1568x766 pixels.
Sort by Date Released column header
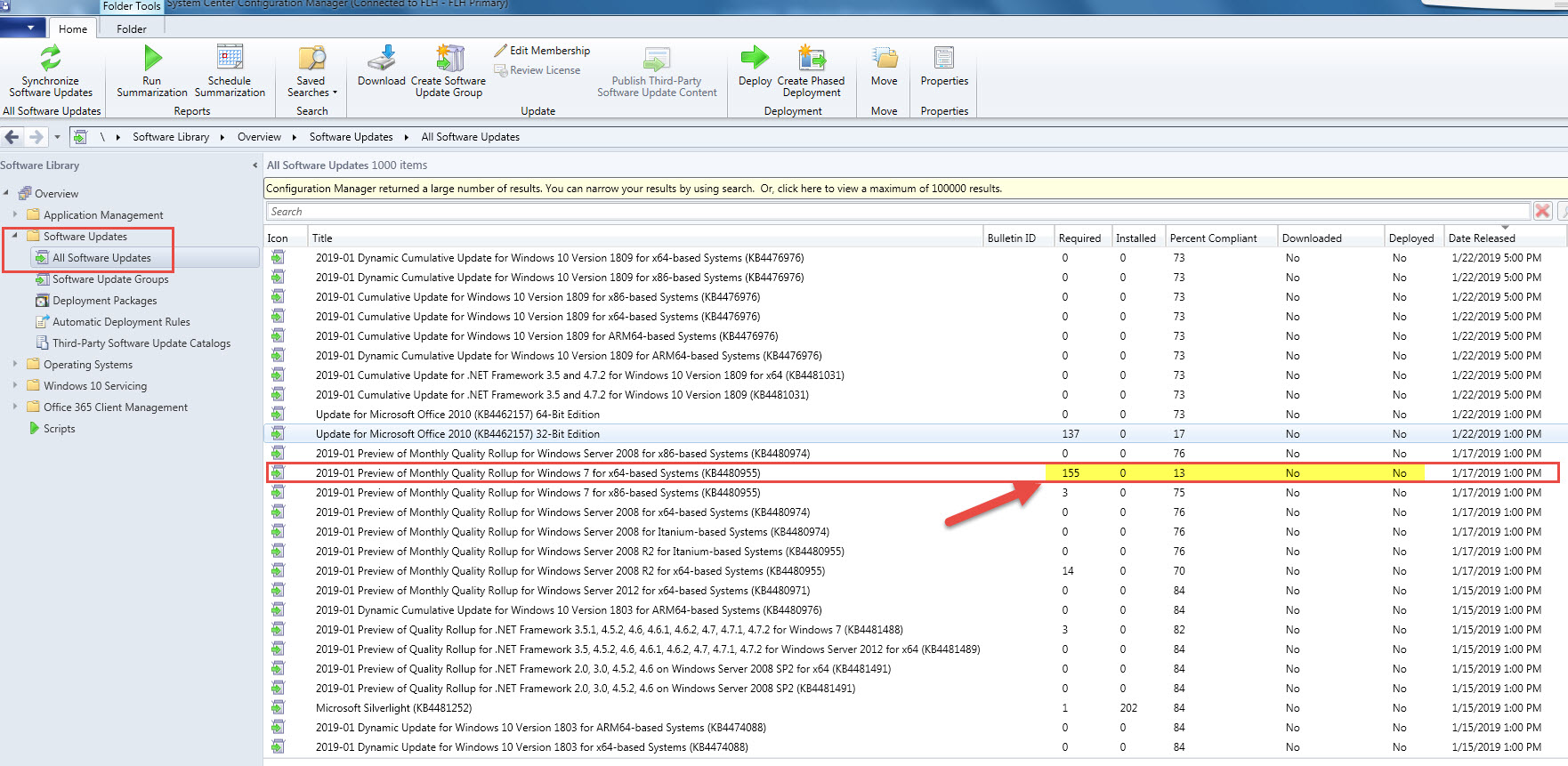coord(1505,238)
